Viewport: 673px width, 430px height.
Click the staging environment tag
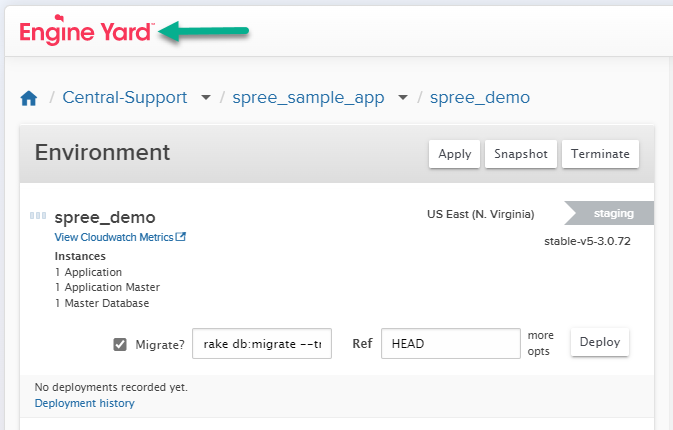coord(613,213)
